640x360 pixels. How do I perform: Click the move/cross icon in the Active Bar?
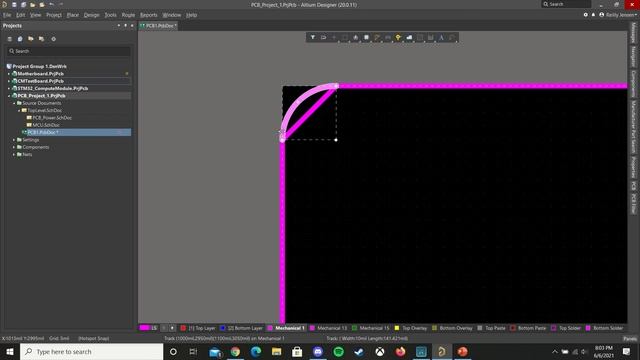pyautogui.click(x=334, y=38)
